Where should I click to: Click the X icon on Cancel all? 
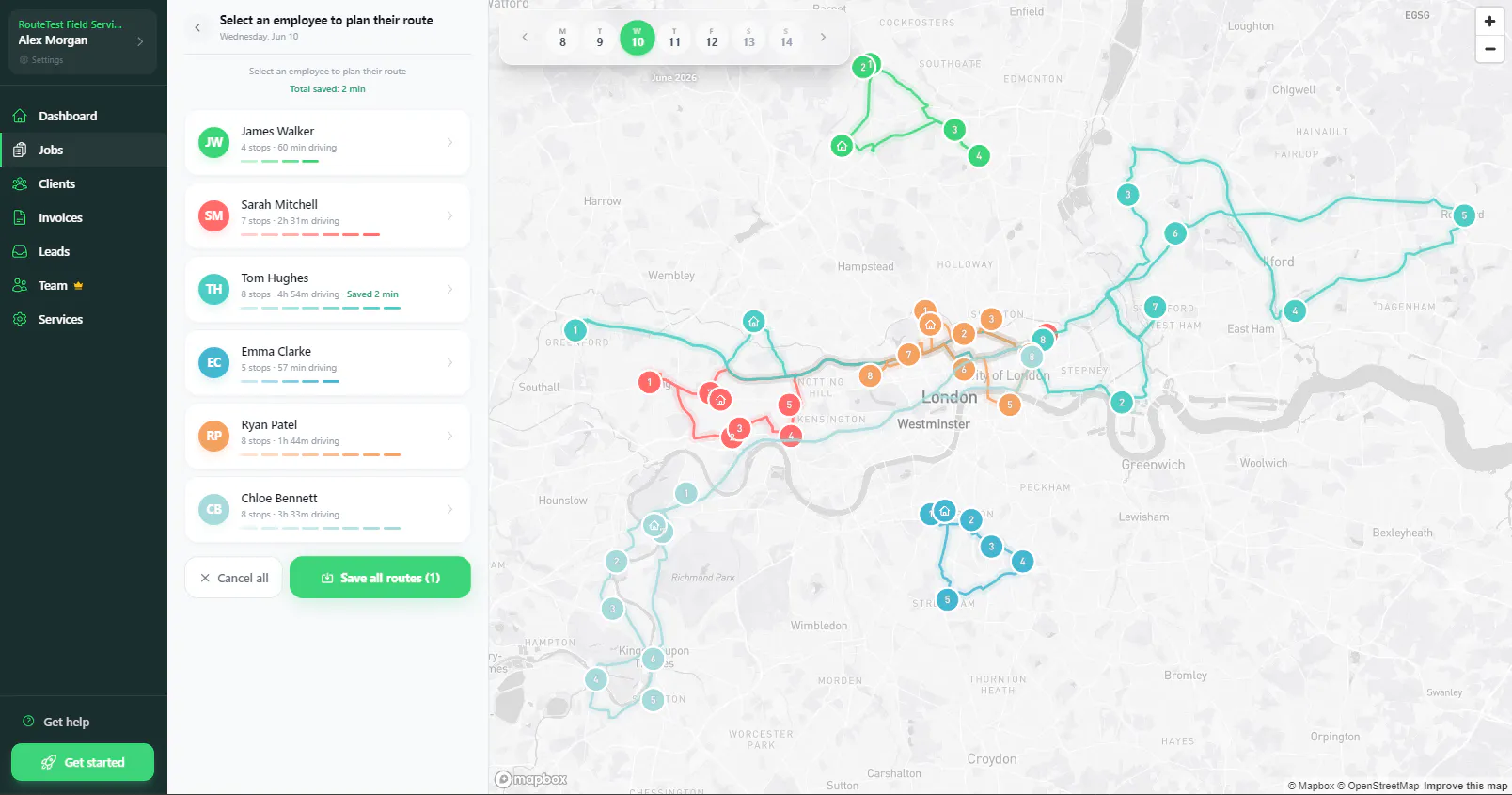[205, 578]
